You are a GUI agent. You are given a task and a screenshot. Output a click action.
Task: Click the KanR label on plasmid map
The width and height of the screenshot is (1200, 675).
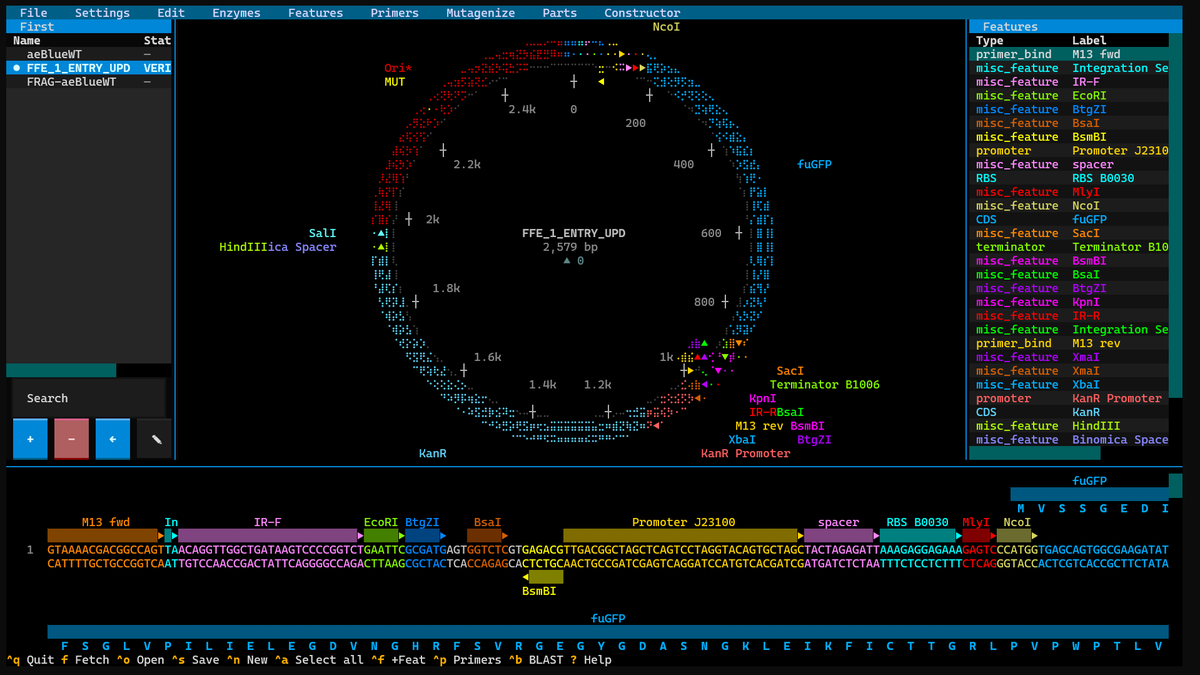pos(432,453)
